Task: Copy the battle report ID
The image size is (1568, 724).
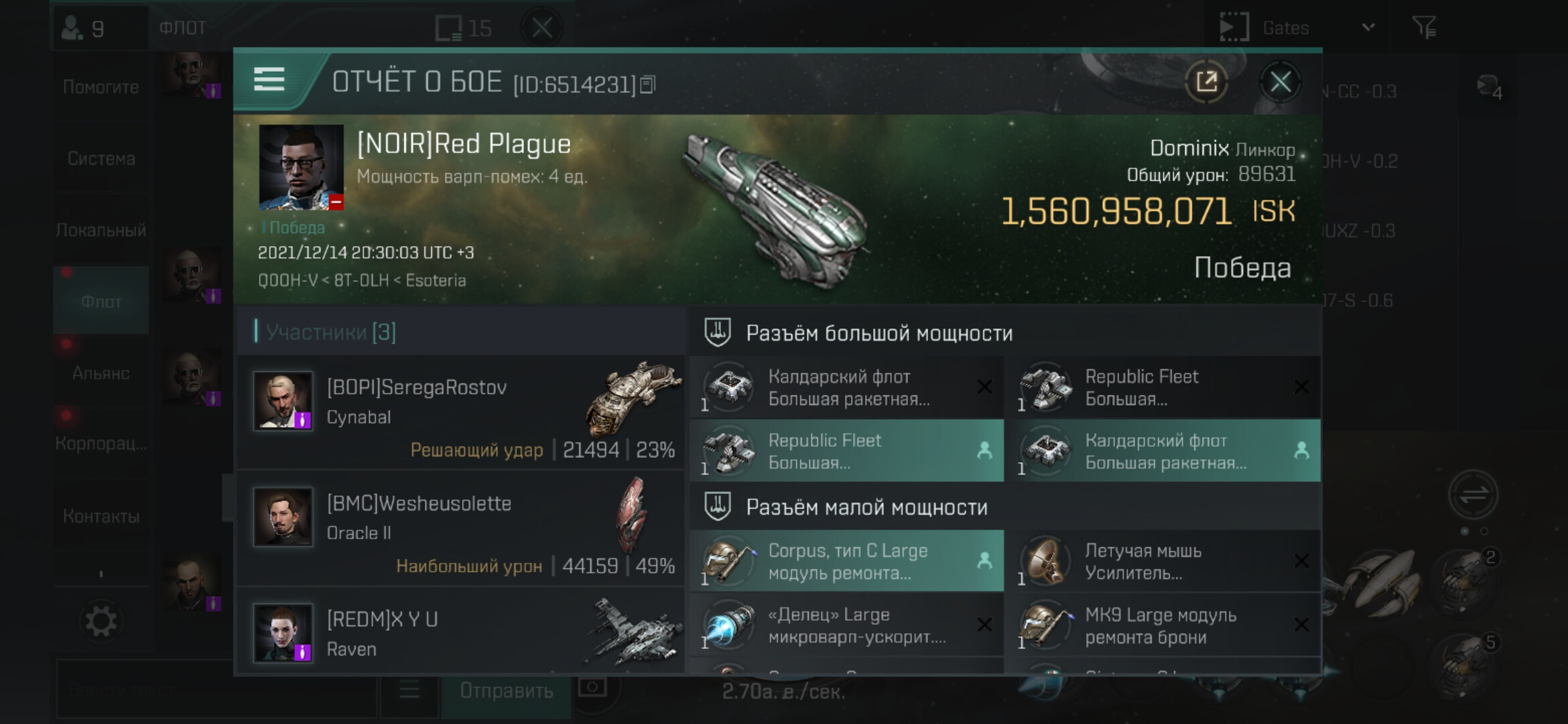Action: 647,84
